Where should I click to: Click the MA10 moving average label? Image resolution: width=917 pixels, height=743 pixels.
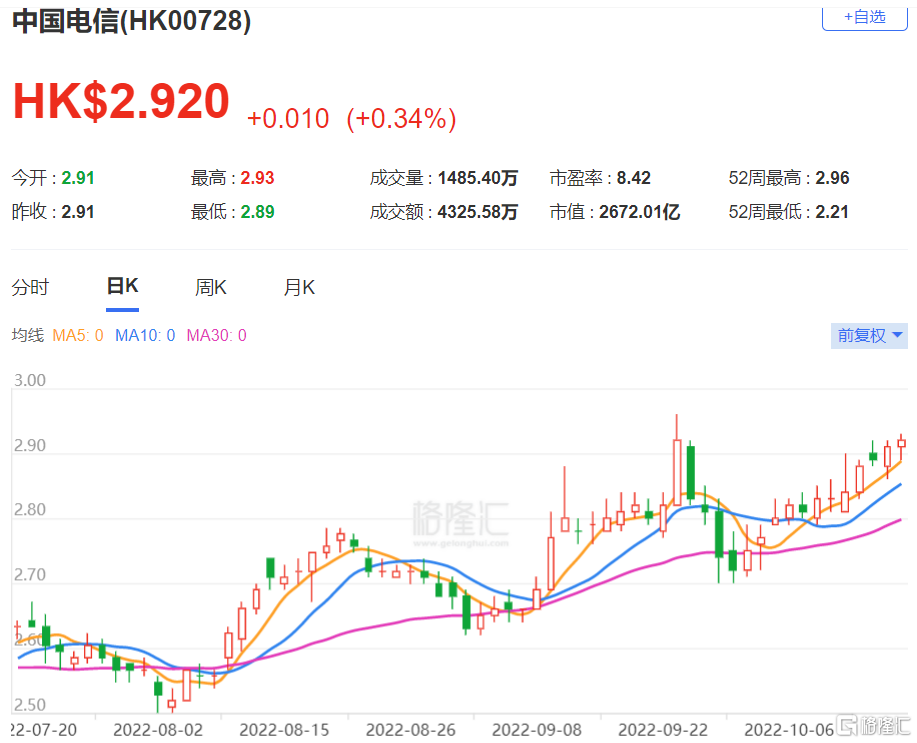(145, 335)
